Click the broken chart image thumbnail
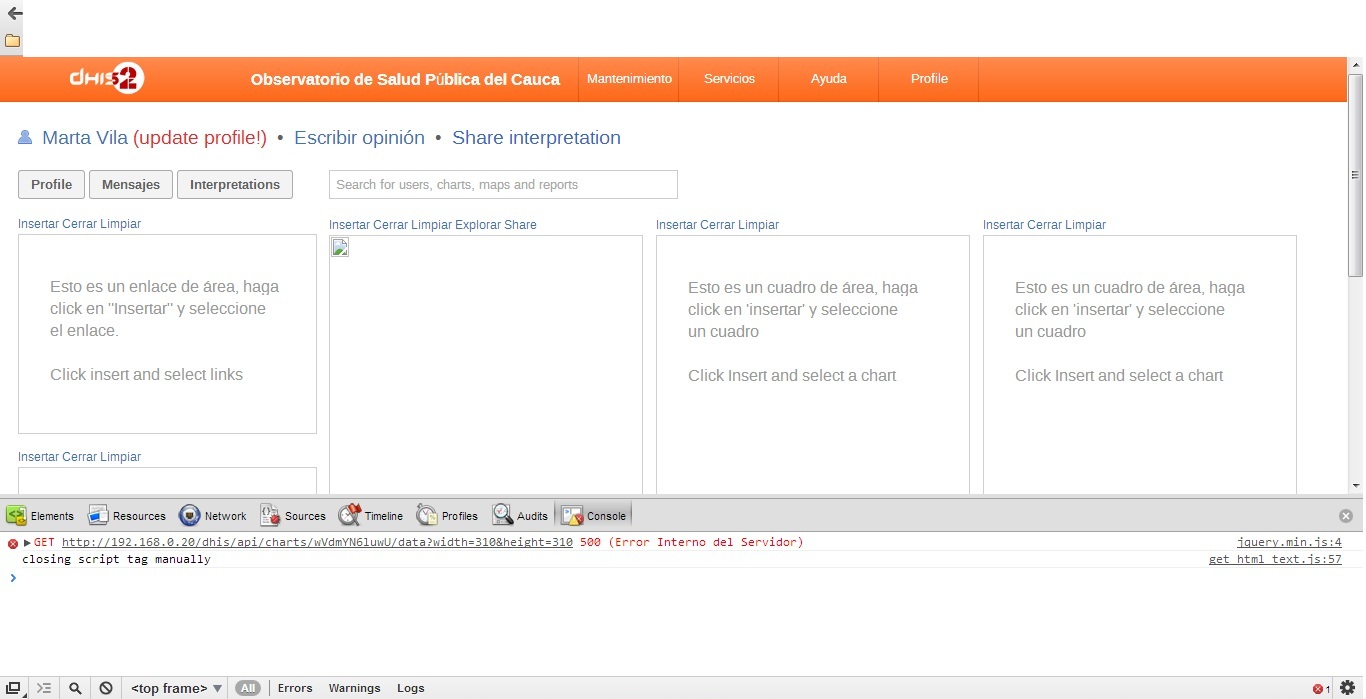This screenshot has width=1366, height=699. coord(340,248)
